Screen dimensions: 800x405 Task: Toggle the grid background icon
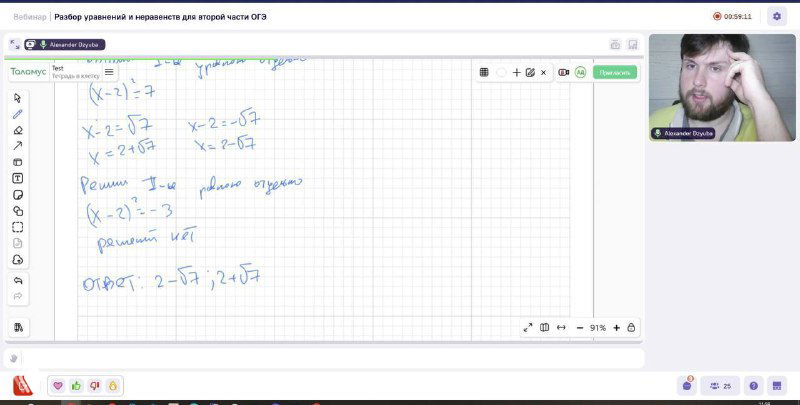484,72
